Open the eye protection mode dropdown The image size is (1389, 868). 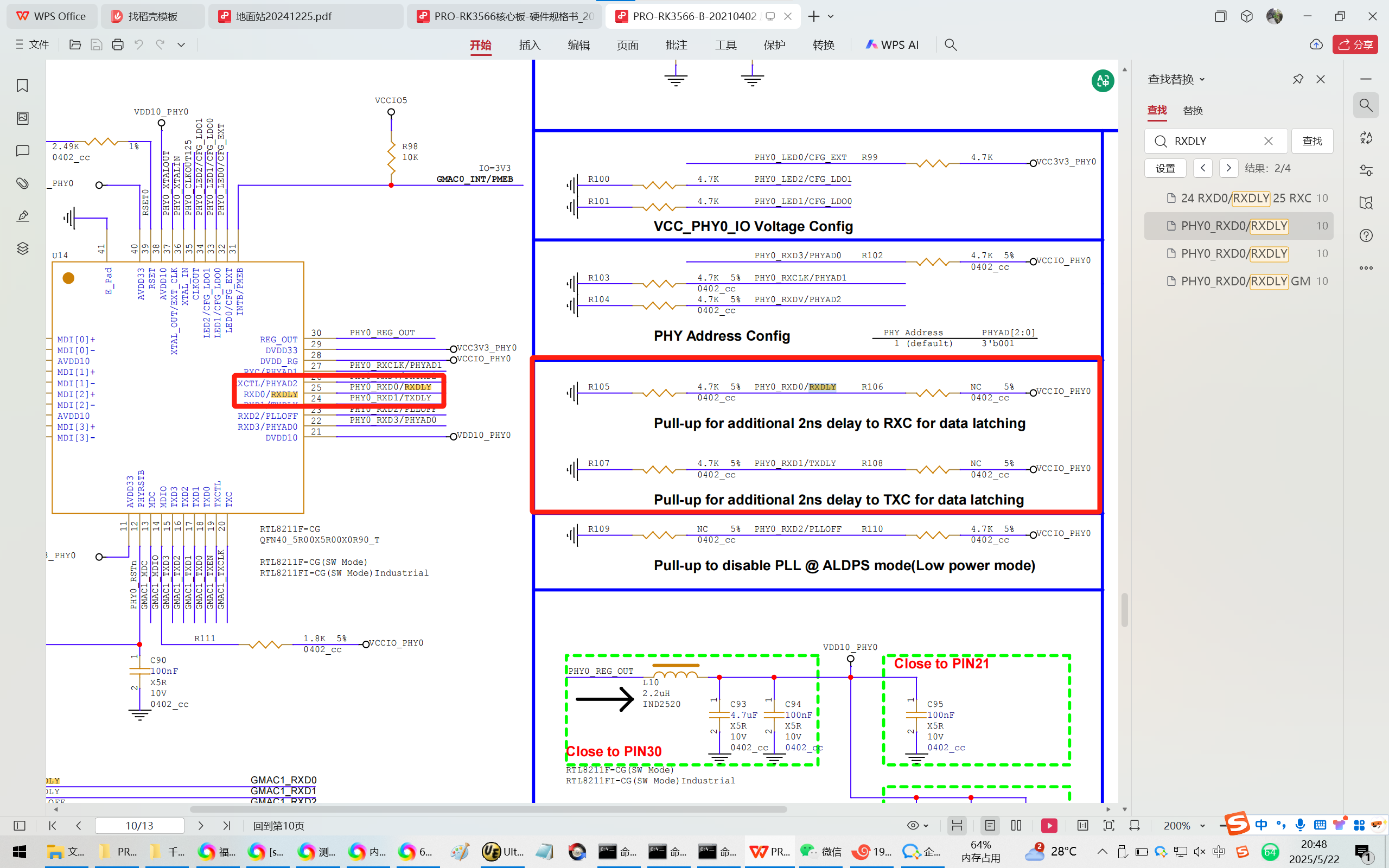(x=926, y=826)
